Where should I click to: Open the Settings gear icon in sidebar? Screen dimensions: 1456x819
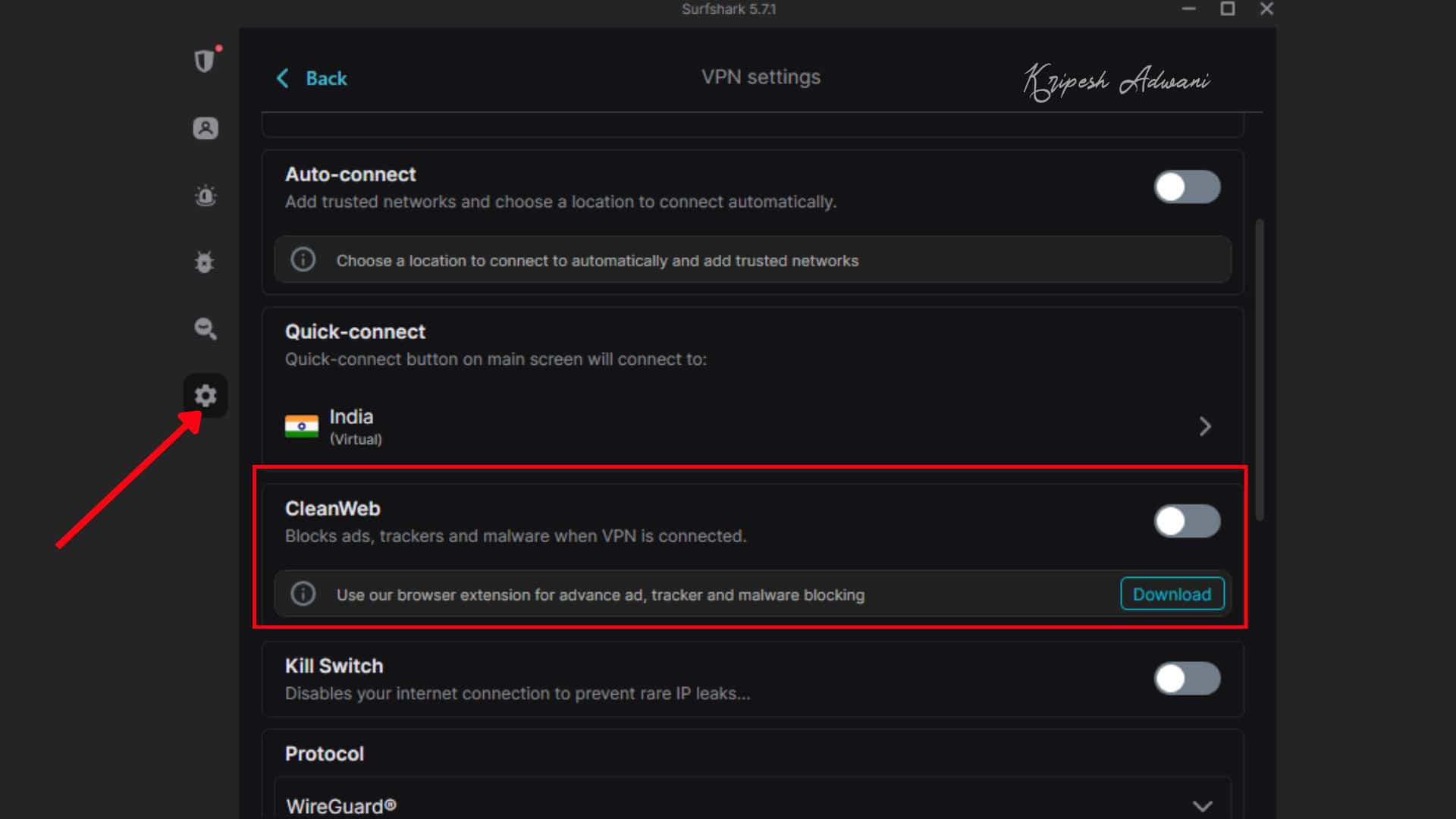205,395
